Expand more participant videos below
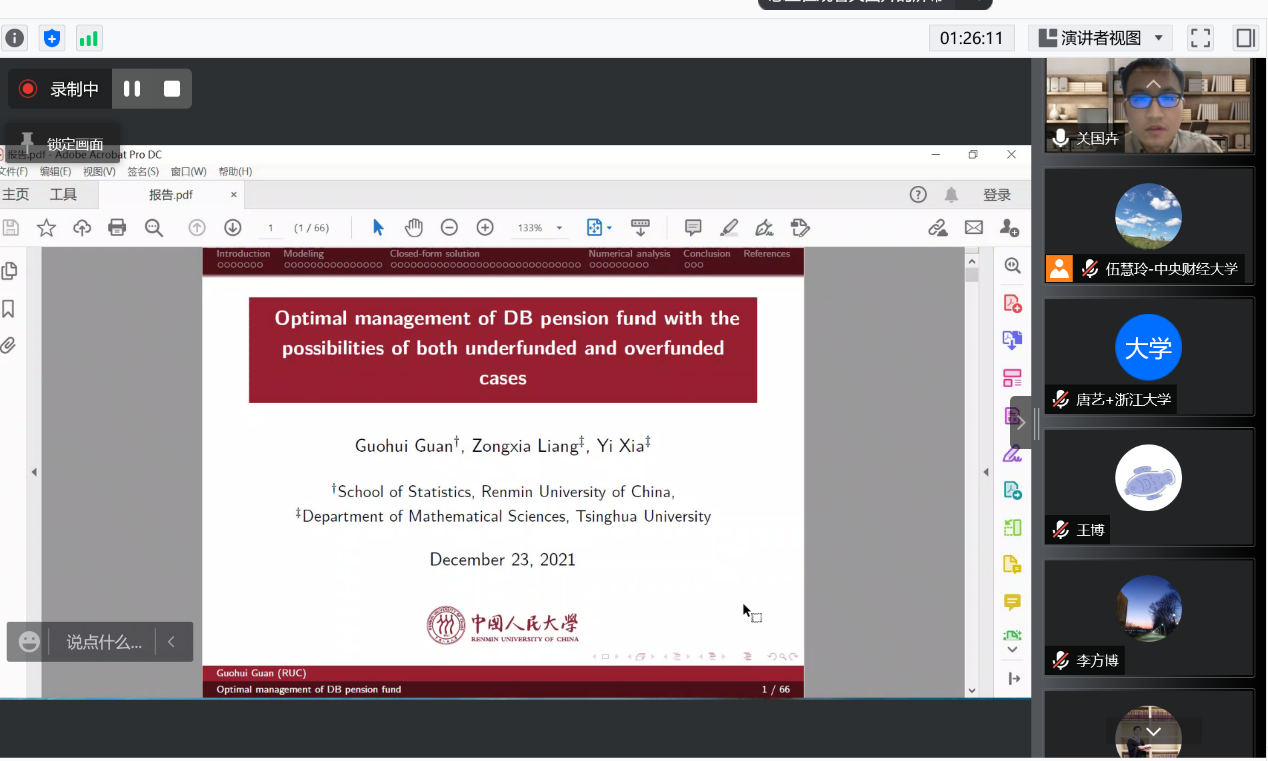 coord(1153,732)
